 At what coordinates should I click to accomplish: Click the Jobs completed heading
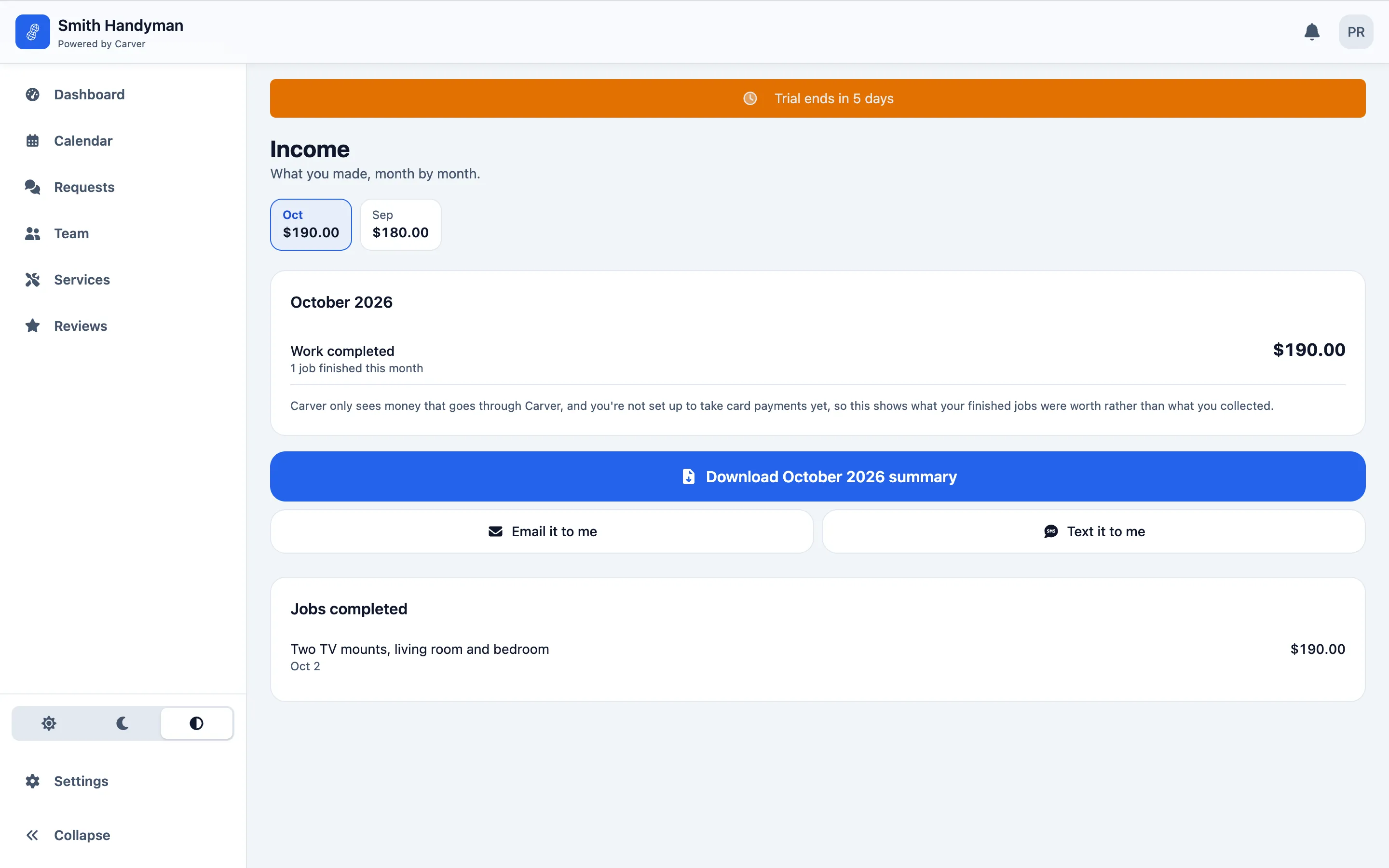click(349, 609)
